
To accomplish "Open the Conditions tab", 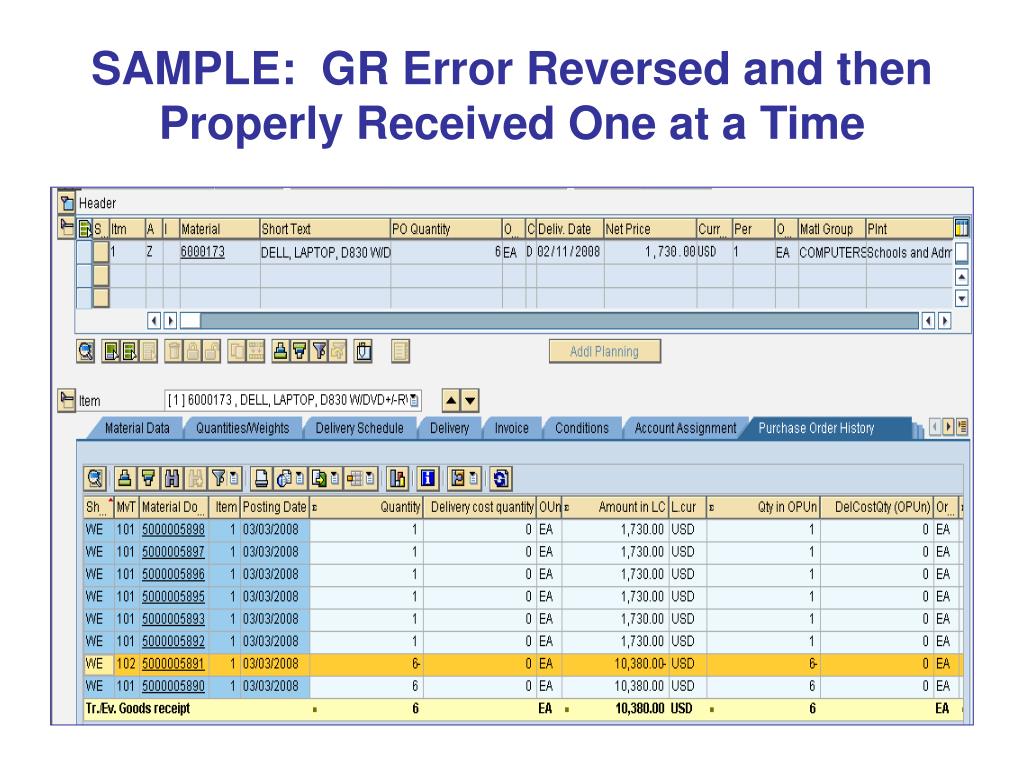I will [582, 428].
